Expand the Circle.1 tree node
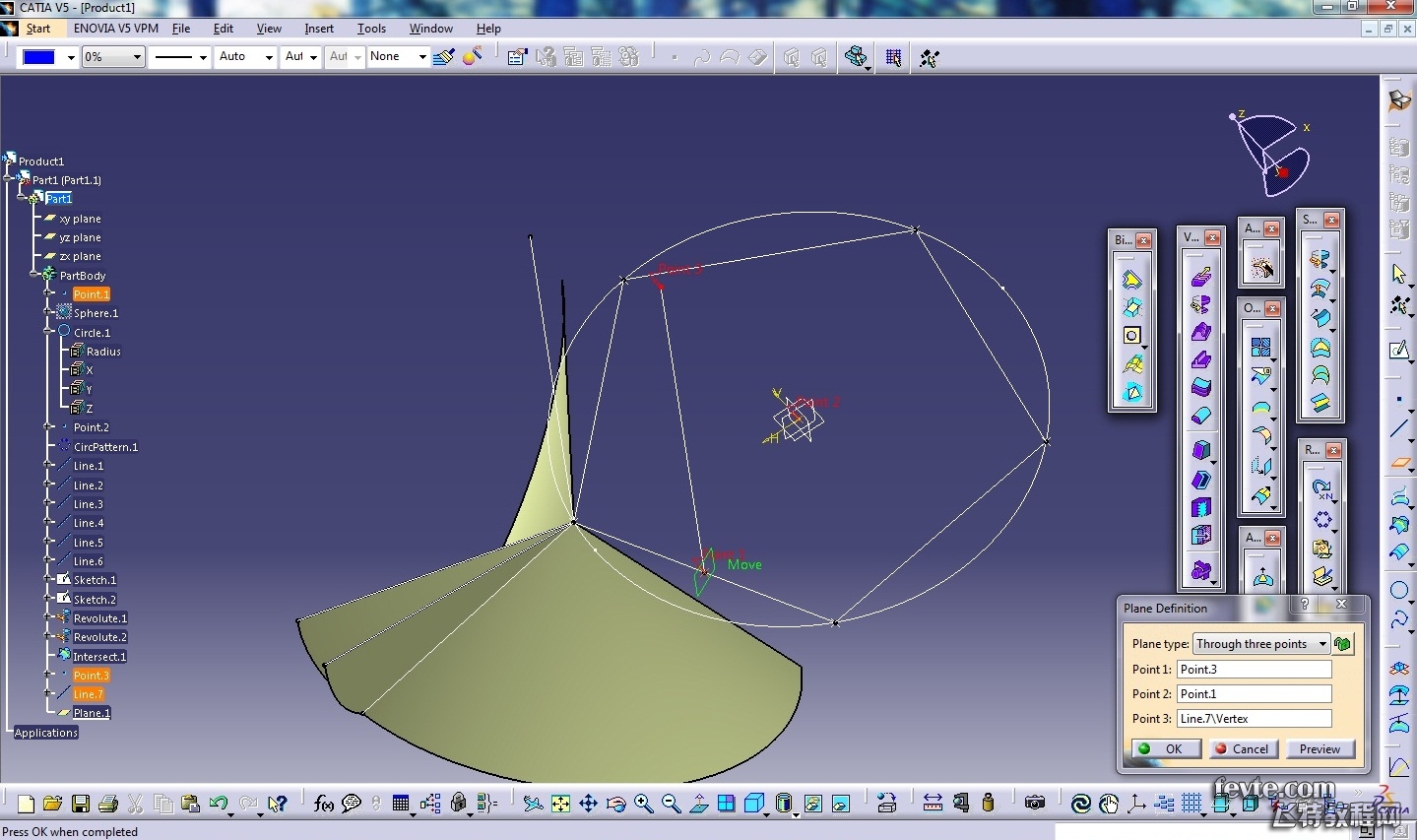1417x840 pixels. click(x=48, y=332)
